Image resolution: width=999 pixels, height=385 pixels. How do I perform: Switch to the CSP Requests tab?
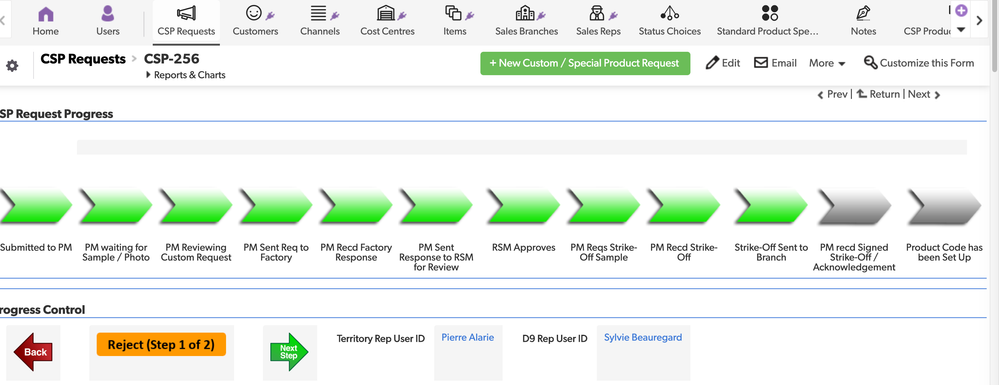coord(186,22)
